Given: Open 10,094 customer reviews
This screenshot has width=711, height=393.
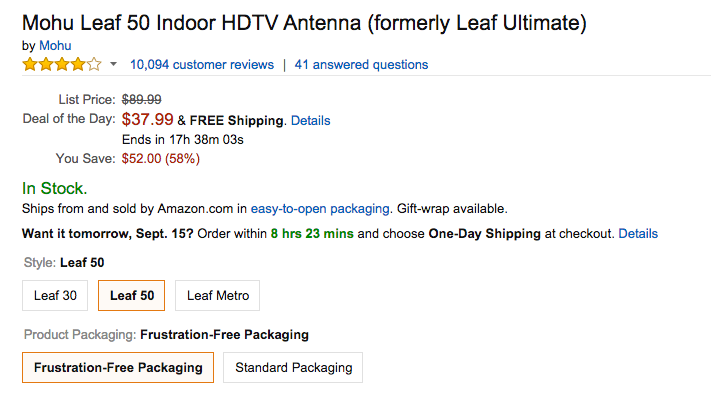Looking at the screenshot, I should pyautogui.click(x=202, y=64).
